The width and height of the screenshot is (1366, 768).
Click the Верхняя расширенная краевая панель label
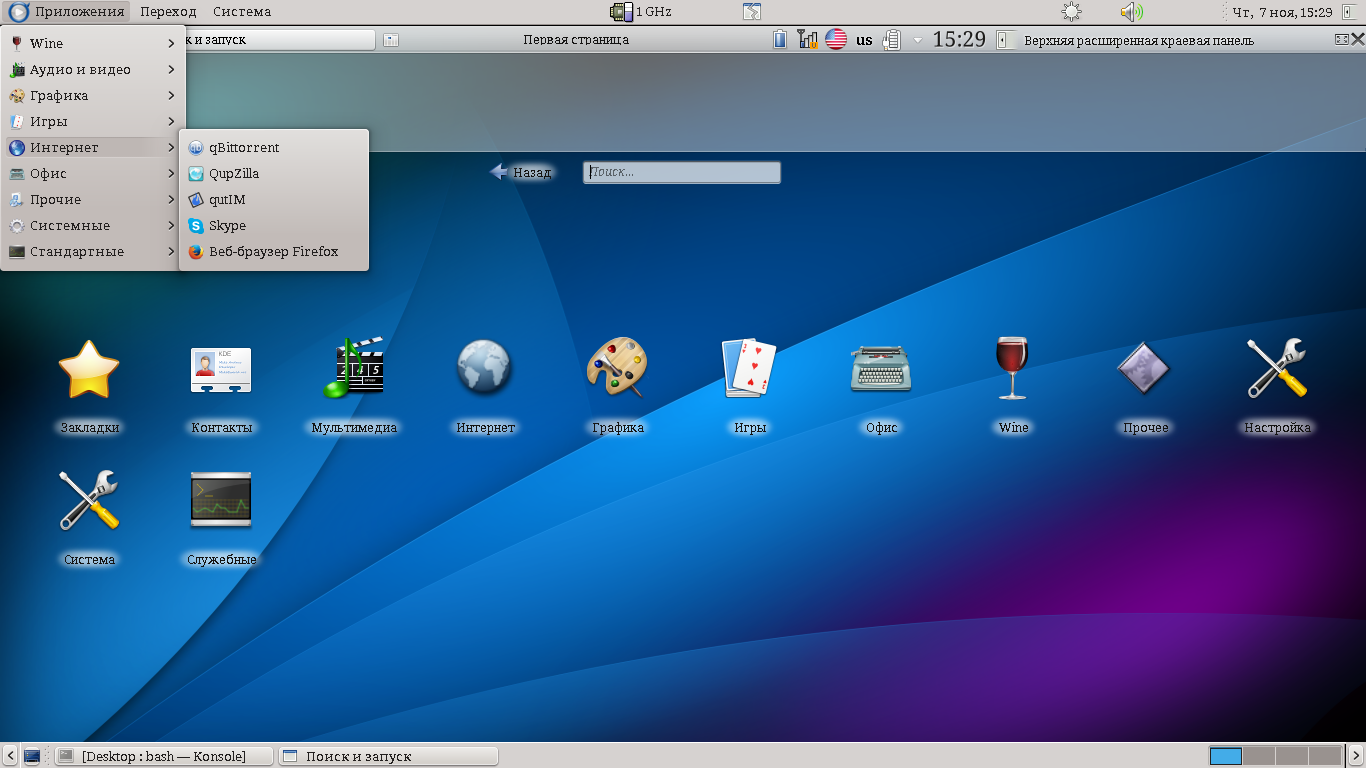pyautogui.click(x=1139, y=41)
